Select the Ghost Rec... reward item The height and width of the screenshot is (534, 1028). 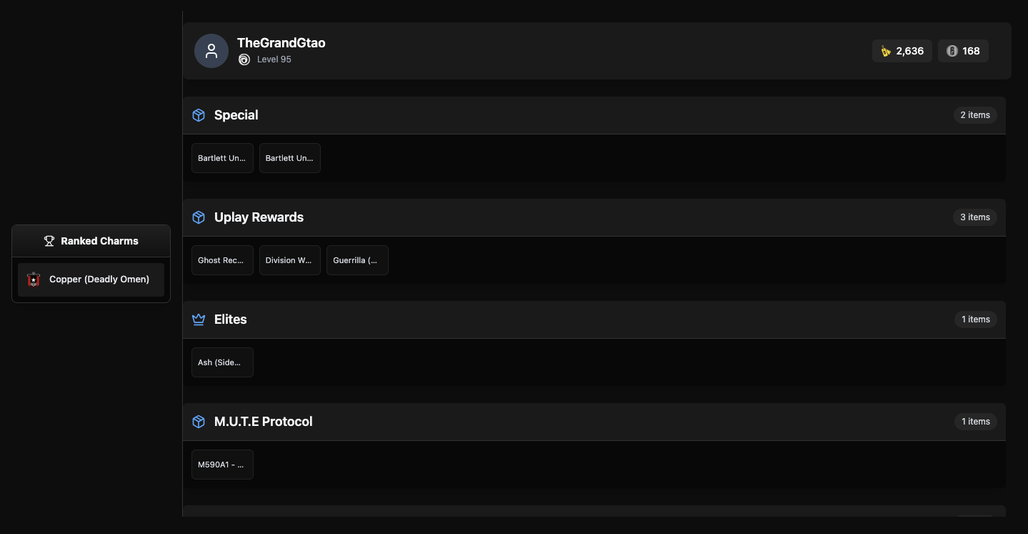222,260
